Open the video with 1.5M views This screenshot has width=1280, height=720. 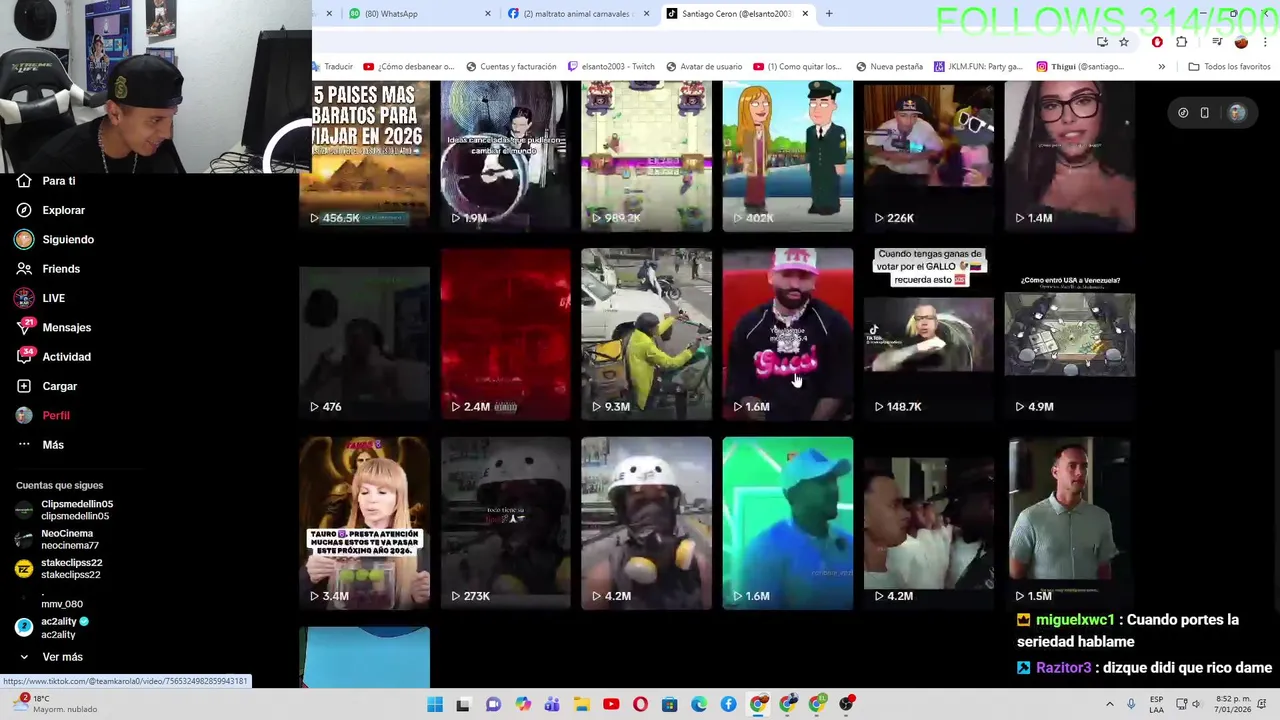[x=1069, y=523]
